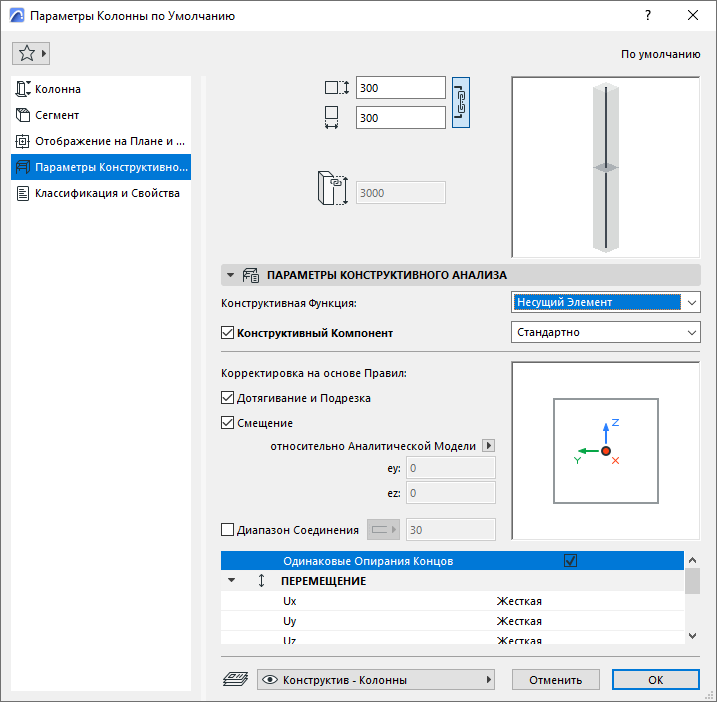Viewport: 717px width, 702px height.
Task: Click the column 3D preview
Action: click(x=606, y=167)
